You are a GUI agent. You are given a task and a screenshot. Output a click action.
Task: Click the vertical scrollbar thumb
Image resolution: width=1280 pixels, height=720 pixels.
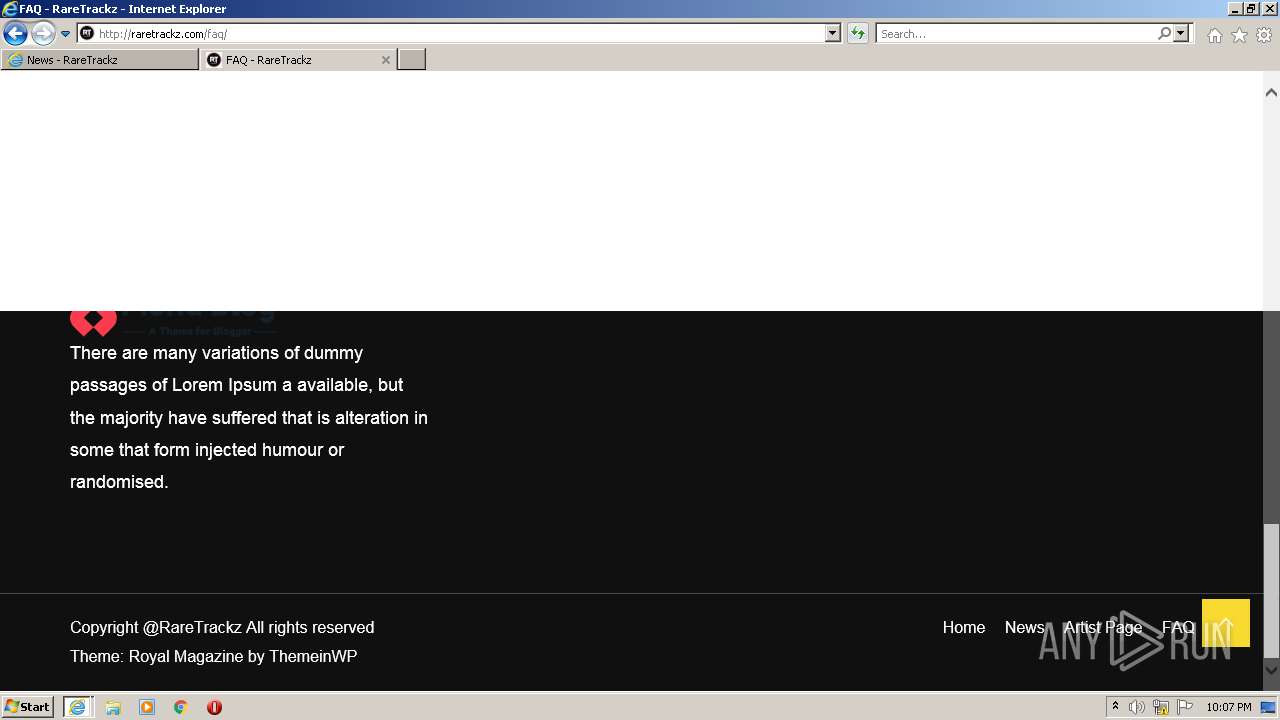[1271, 590]
